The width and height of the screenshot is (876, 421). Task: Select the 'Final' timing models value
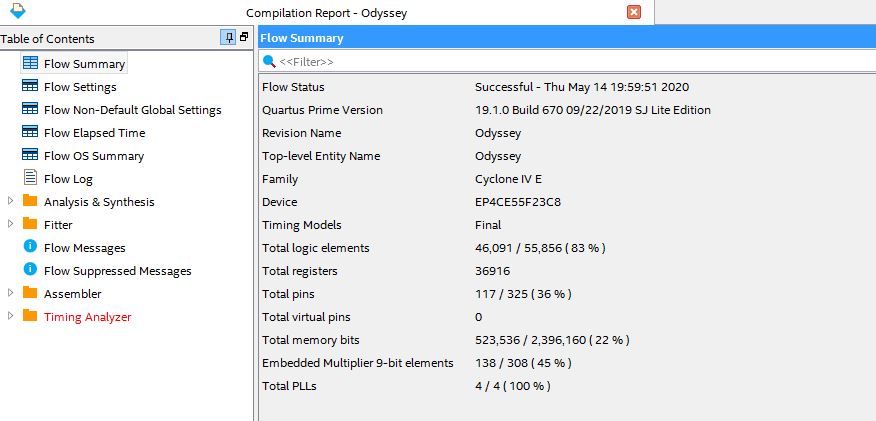[x=488, y=225]
